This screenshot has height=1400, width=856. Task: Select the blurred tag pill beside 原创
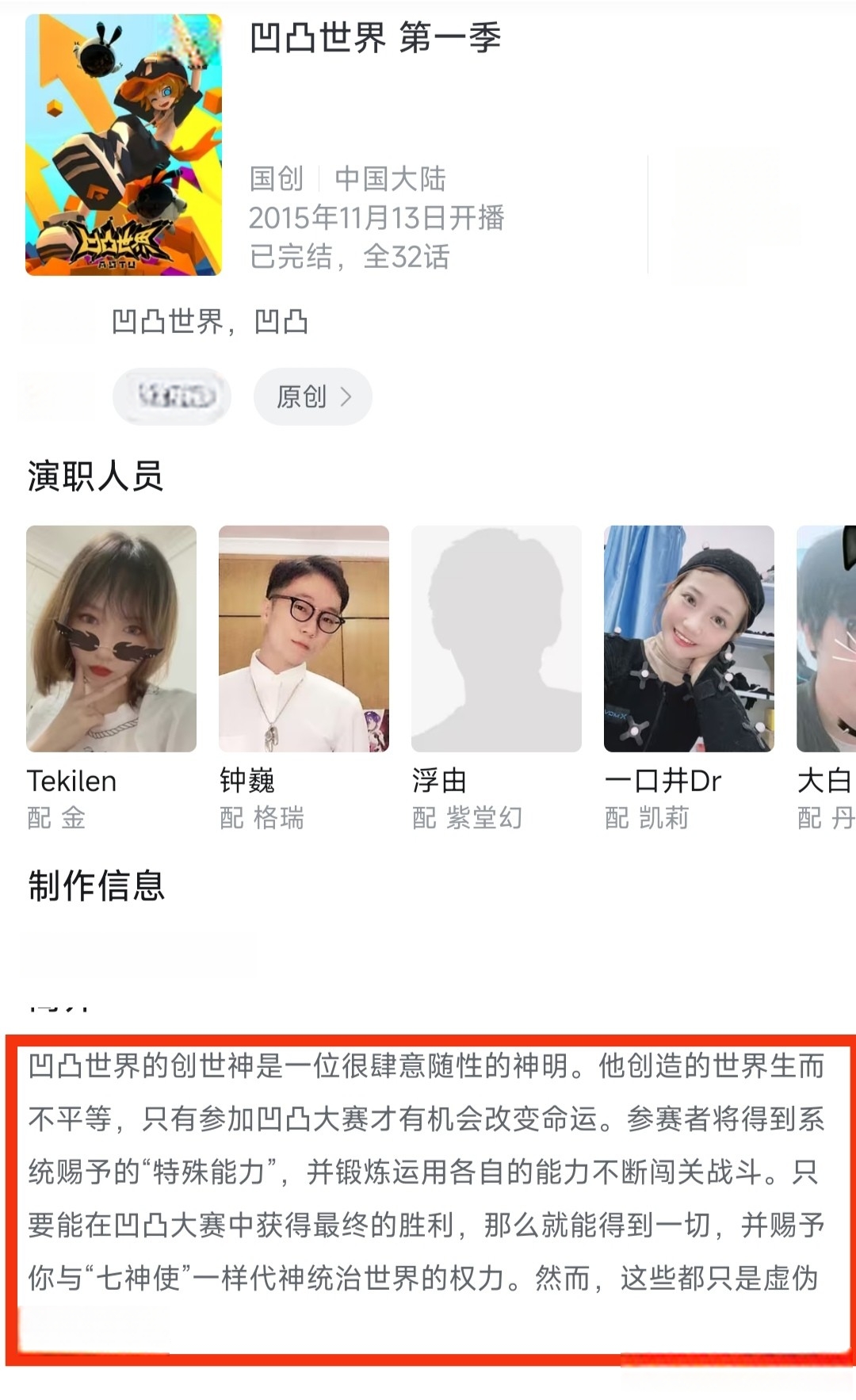pyautogui.click(x=172, y=396)
